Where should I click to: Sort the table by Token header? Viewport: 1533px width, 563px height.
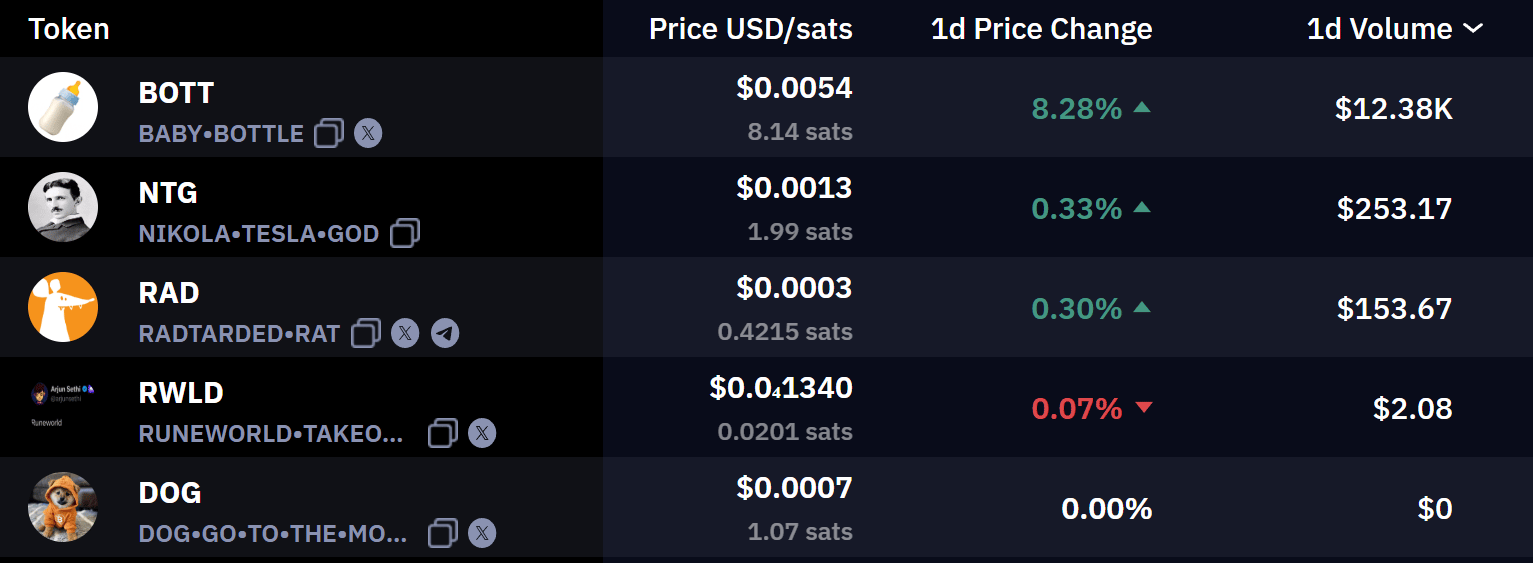point(69,29)
